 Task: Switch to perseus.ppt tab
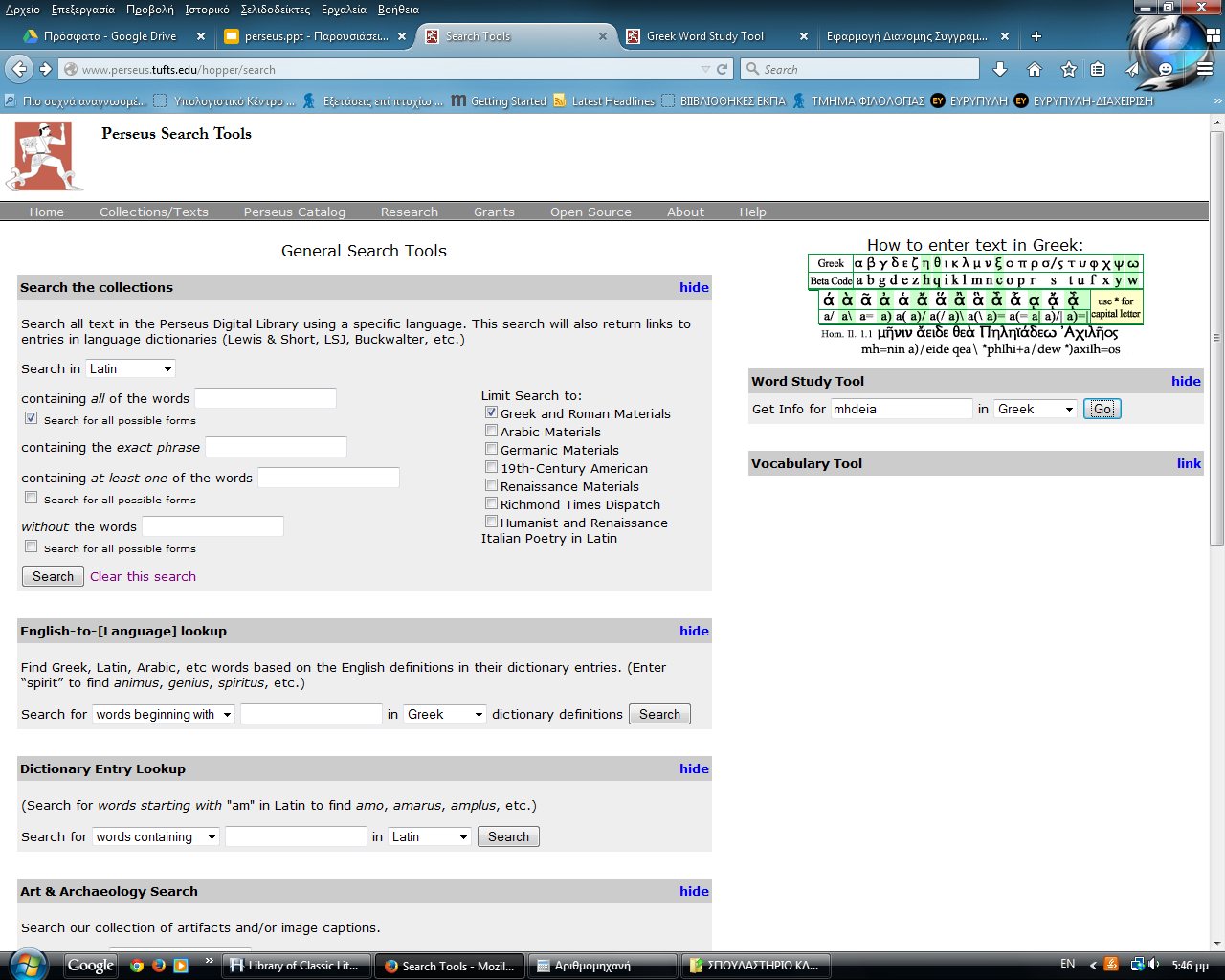click(316, 36)
